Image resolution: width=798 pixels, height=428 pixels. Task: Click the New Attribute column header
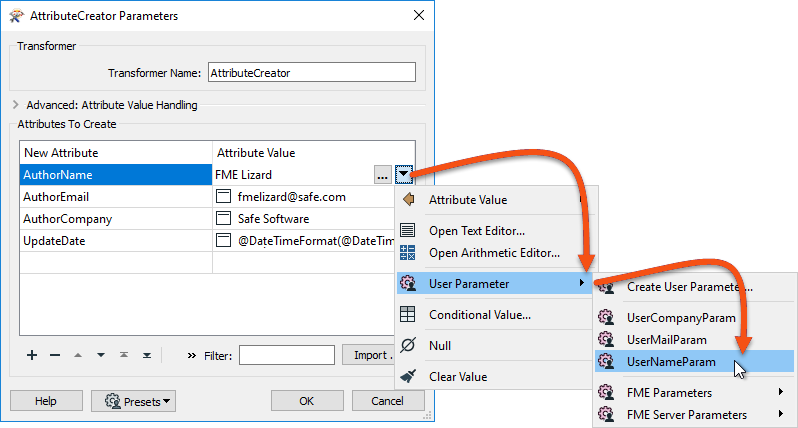coord(116,153)
